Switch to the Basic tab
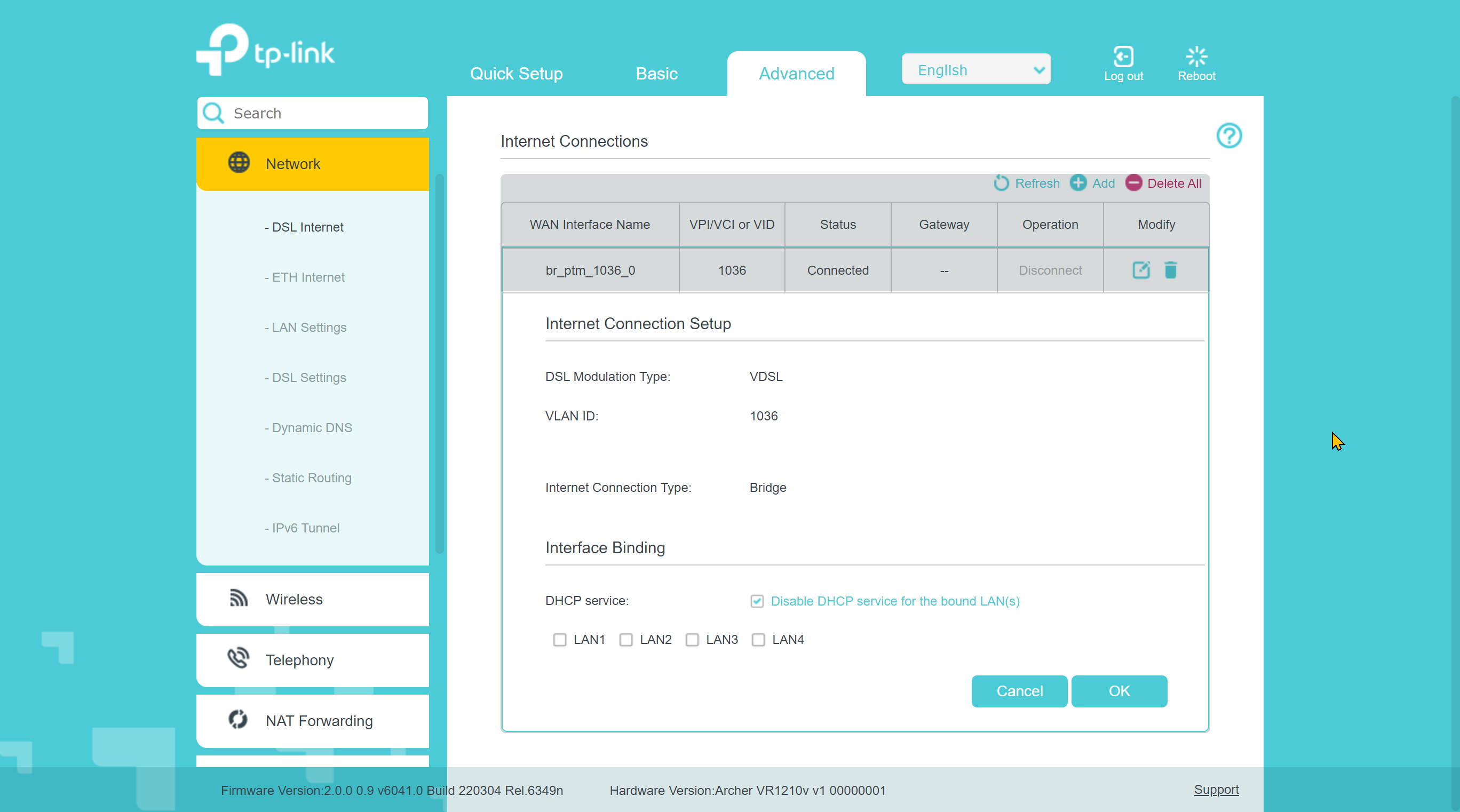 pyautogui.click(x=656, y=74)
